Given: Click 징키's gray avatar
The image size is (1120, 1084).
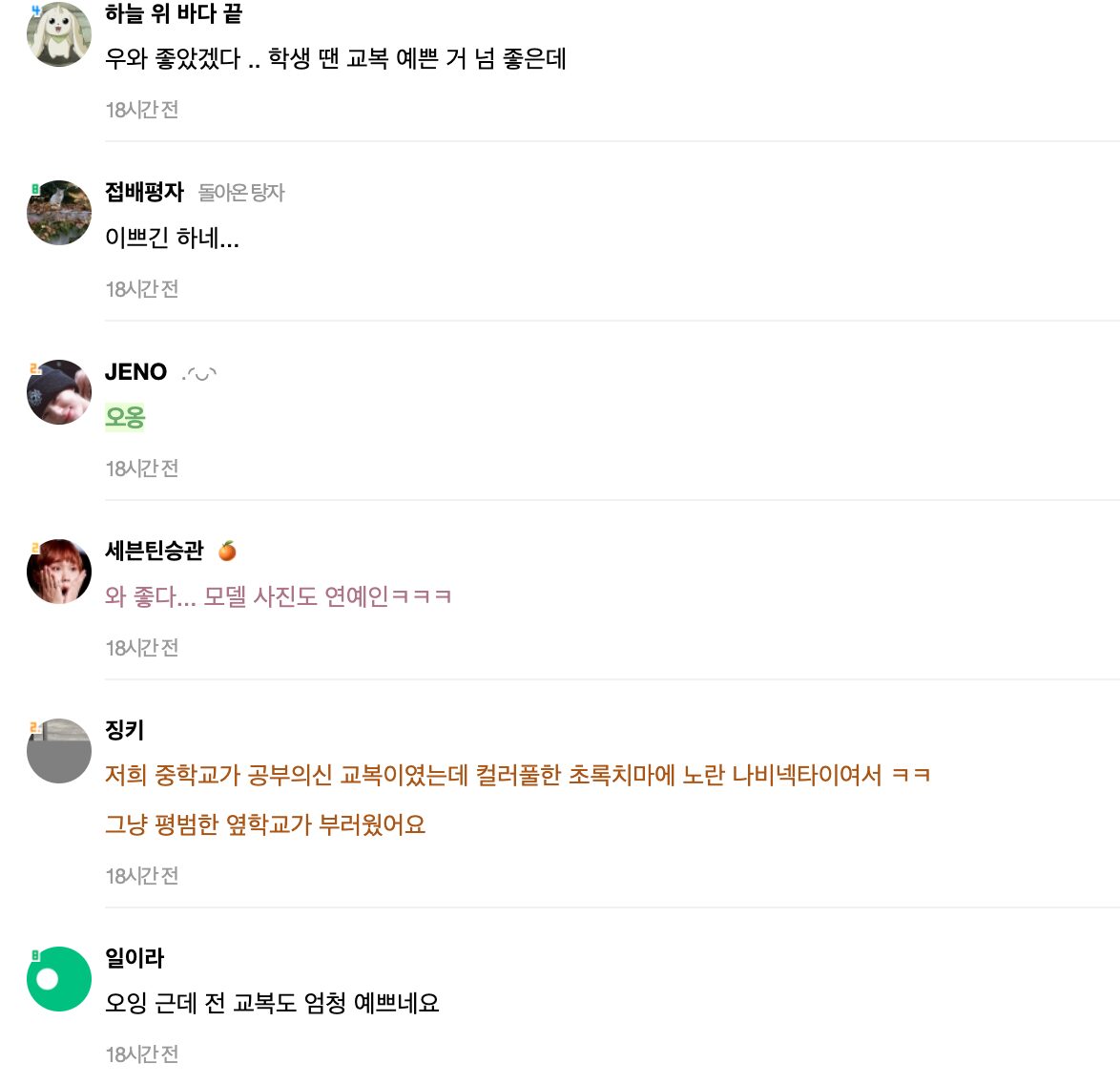Looking at the screenshot, I should pos(59,751).
